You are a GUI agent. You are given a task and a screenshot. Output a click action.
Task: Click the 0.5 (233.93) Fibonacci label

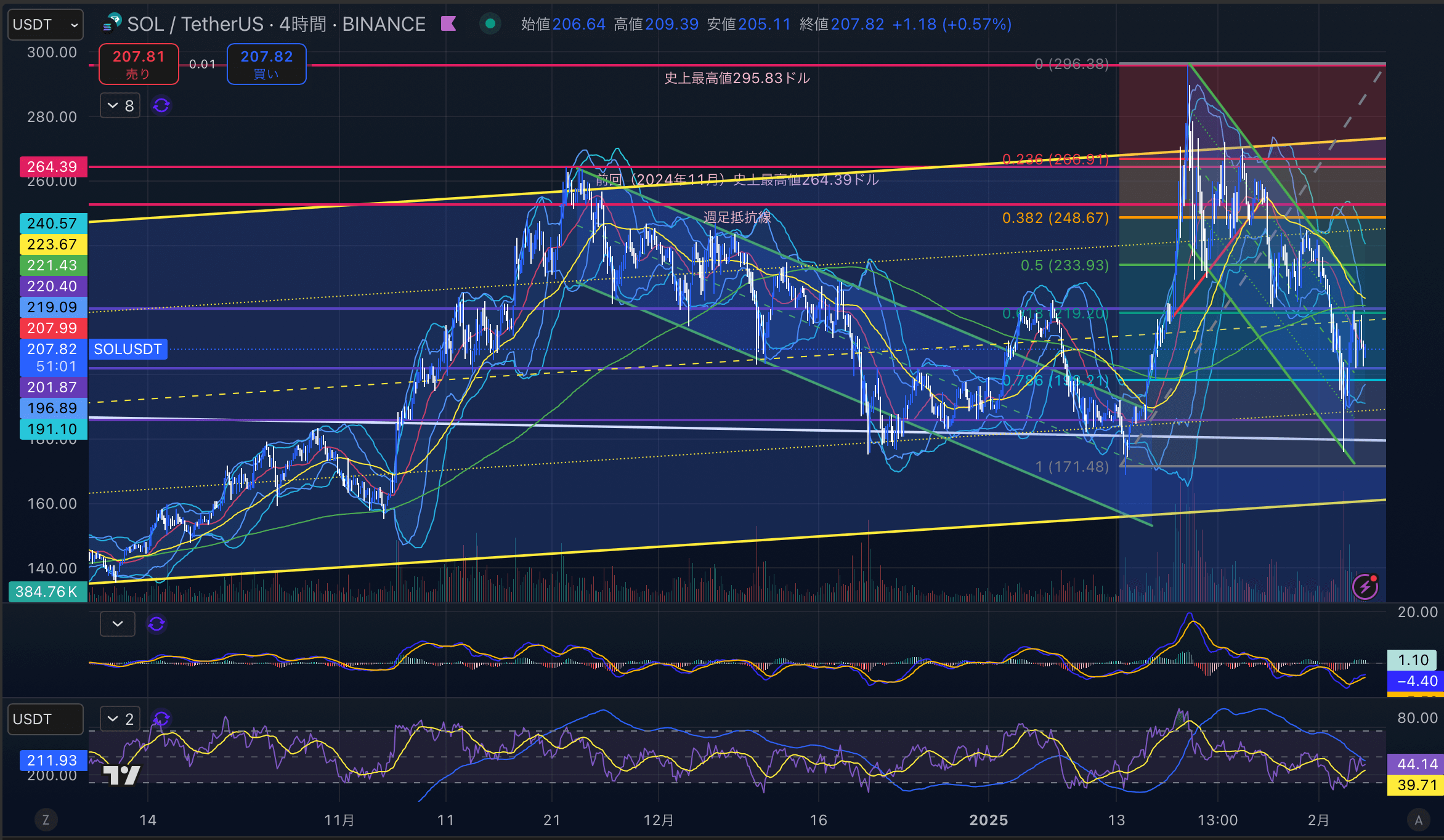(x=1065, y=265)
